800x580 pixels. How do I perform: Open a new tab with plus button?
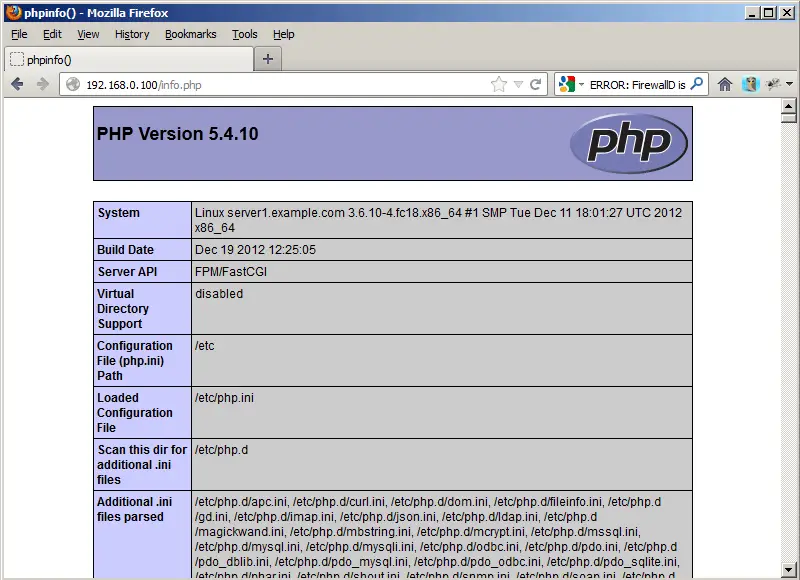(x=267, y=59)
